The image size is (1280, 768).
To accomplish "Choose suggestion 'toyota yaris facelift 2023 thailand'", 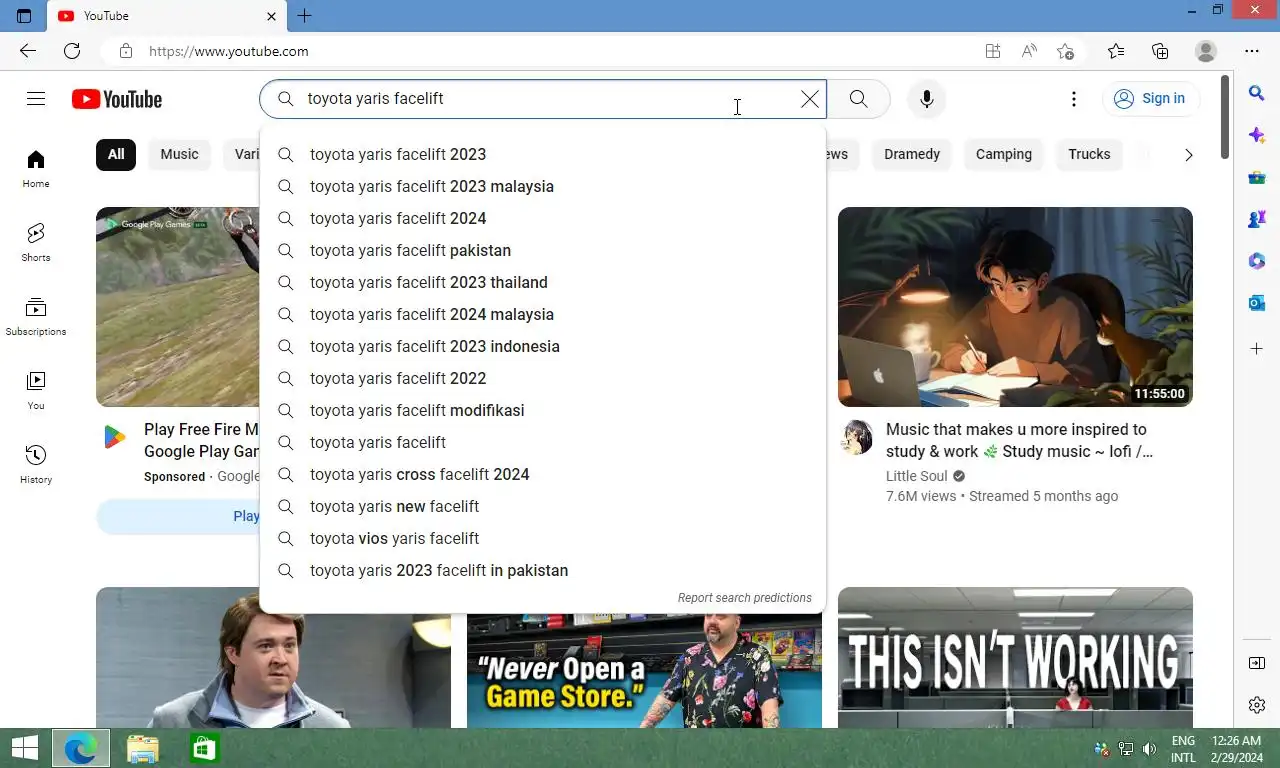I will coord(543,282).
